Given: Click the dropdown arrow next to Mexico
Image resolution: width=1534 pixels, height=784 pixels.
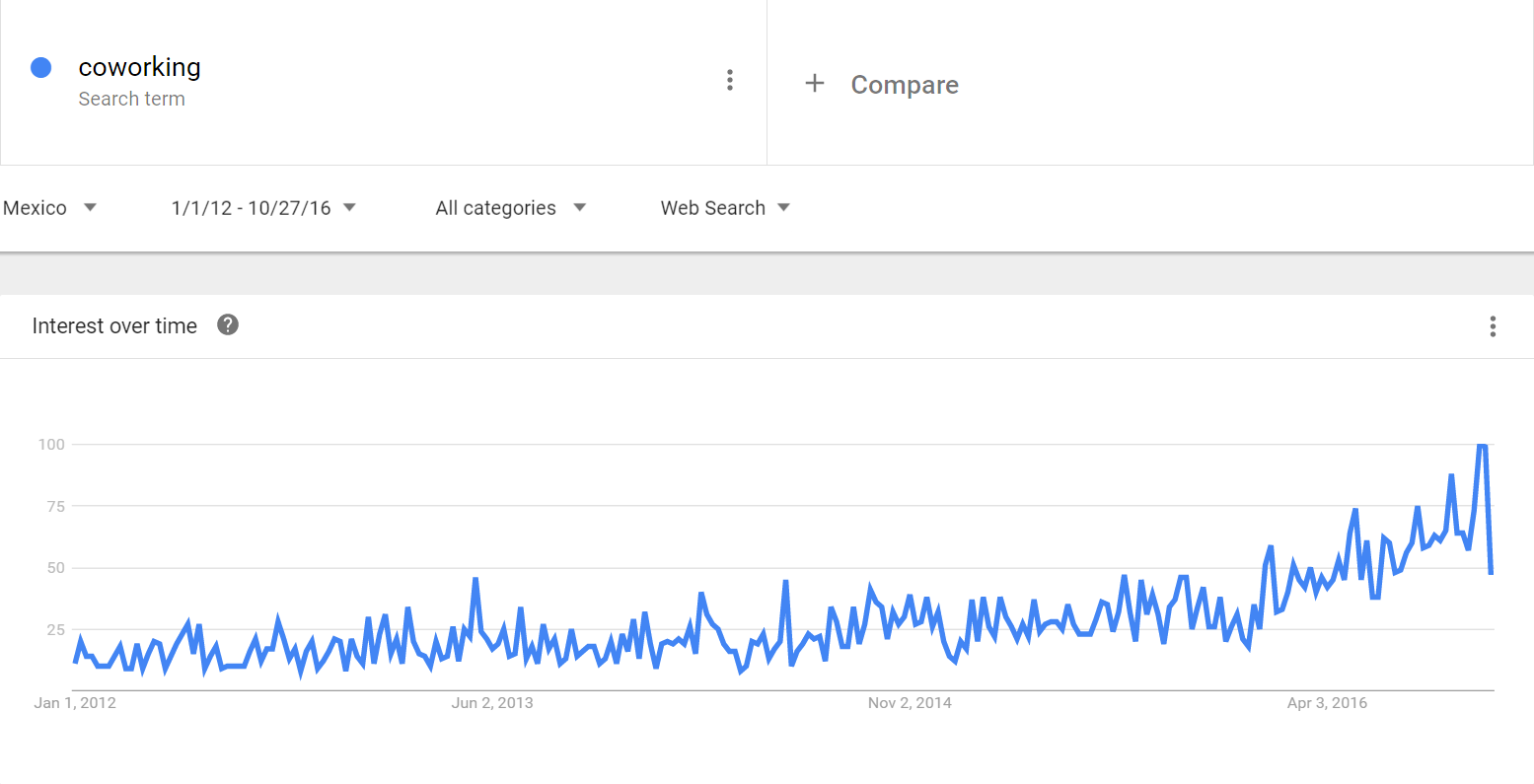Looking at the screenshot, I should [x=90, y=207].
